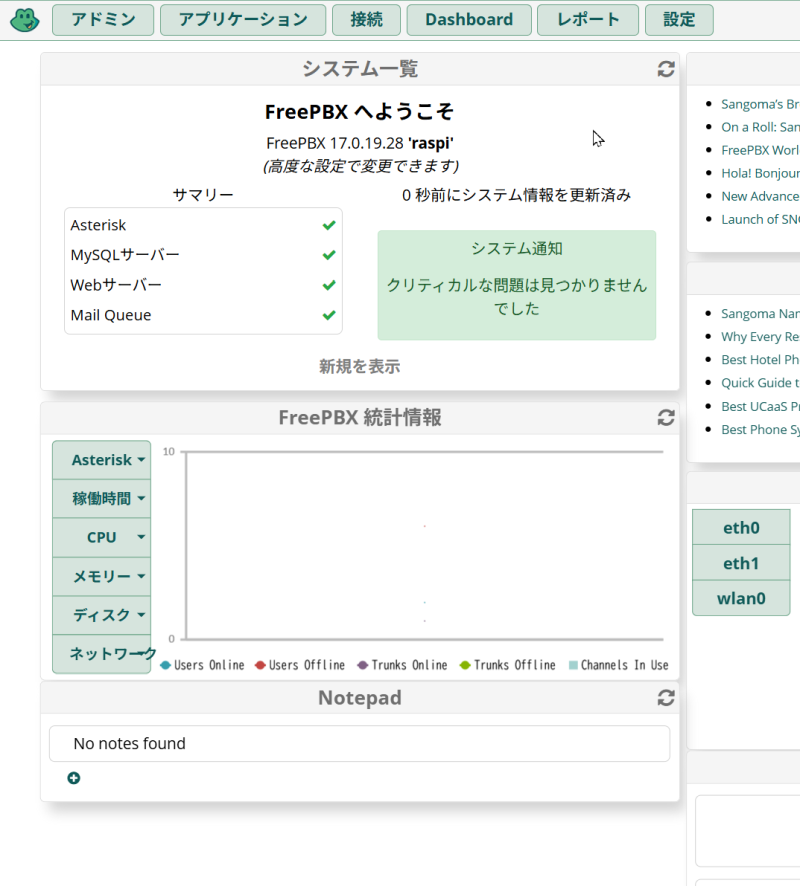
Task: Toggle Trunks Offline legend series
Action: (508, 665)
